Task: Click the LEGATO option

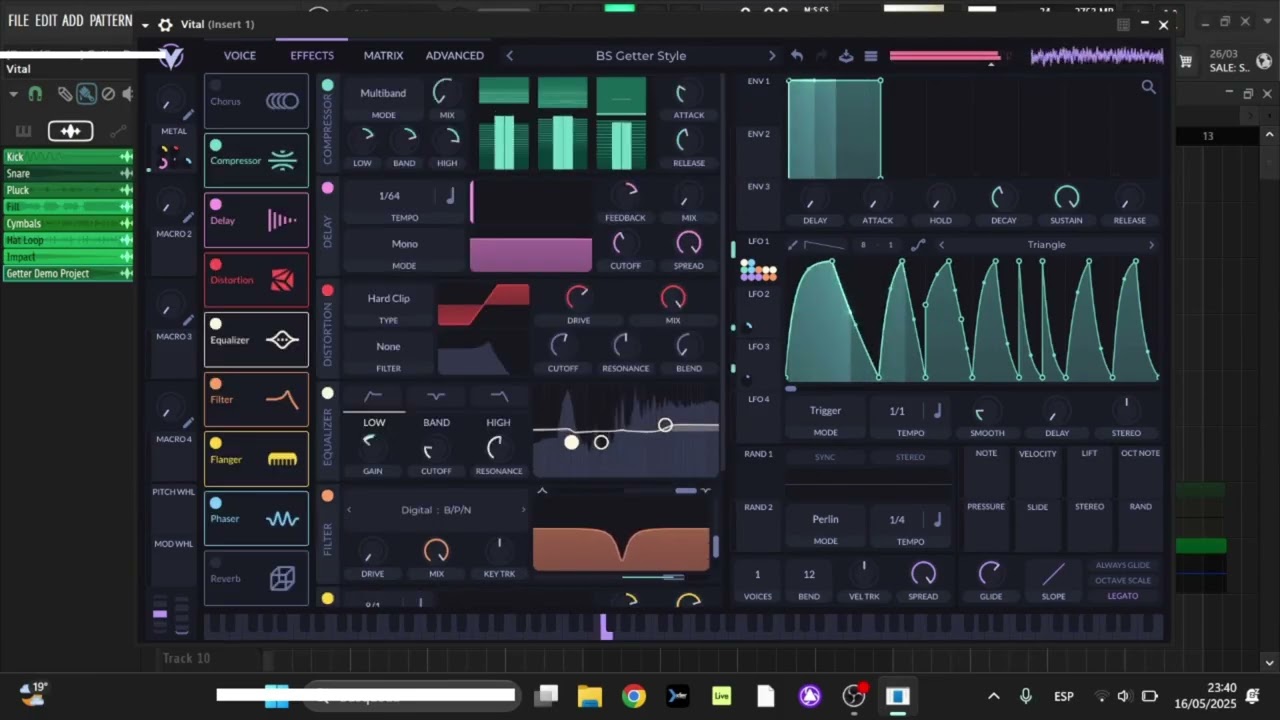Action: tap(1123, 596)
